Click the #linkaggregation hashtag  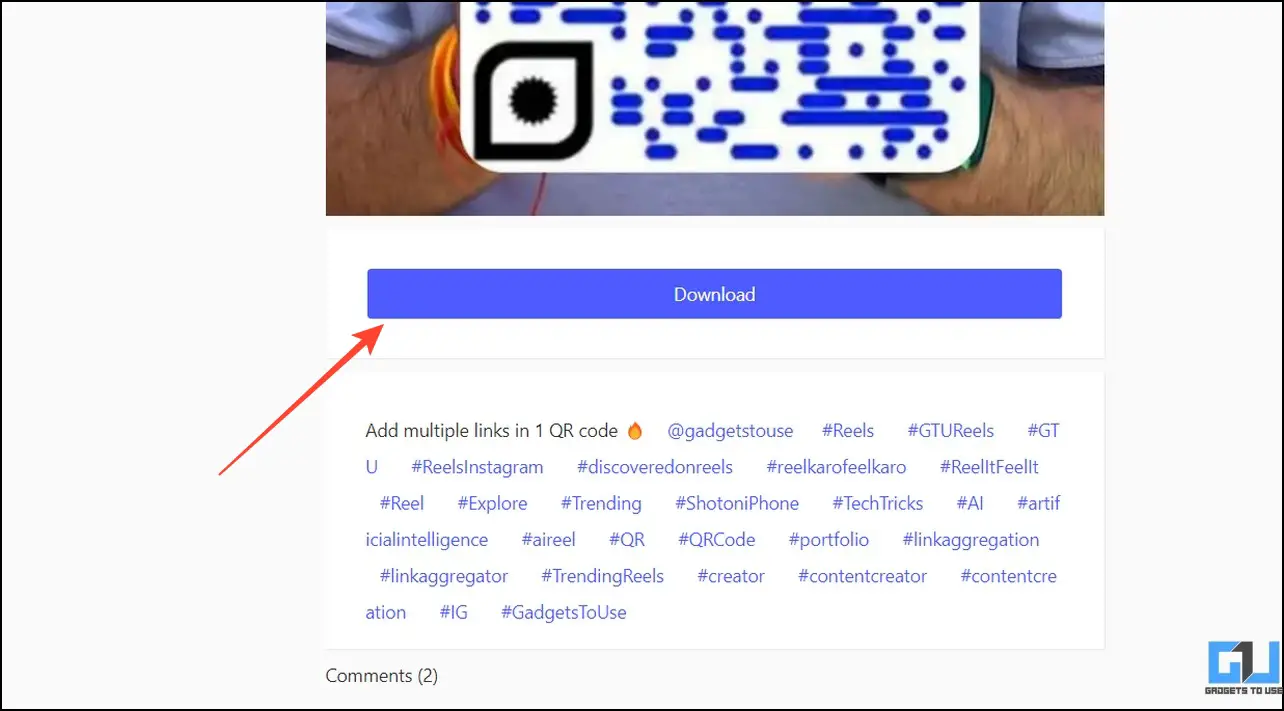pyautogui.click(x=971, y=540)
